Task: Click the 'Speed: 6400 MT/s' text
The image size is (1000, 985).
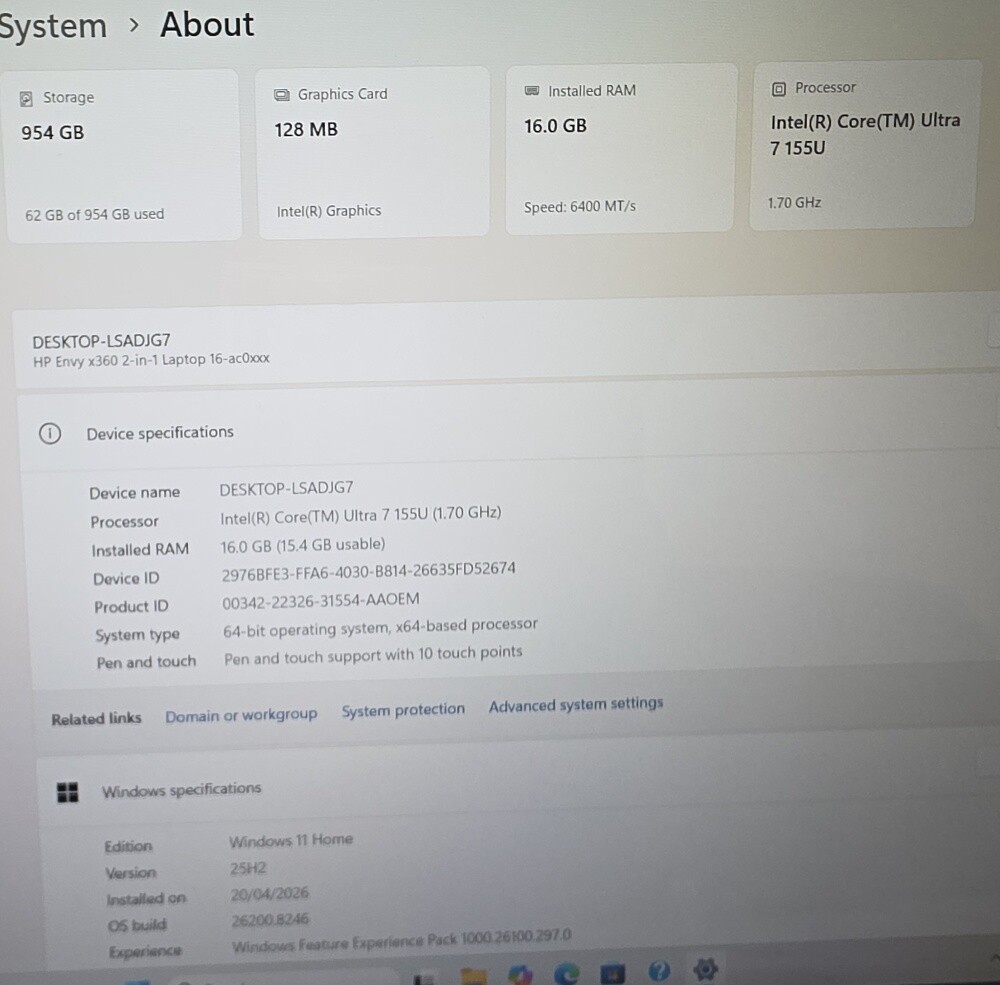Action: 580,207
